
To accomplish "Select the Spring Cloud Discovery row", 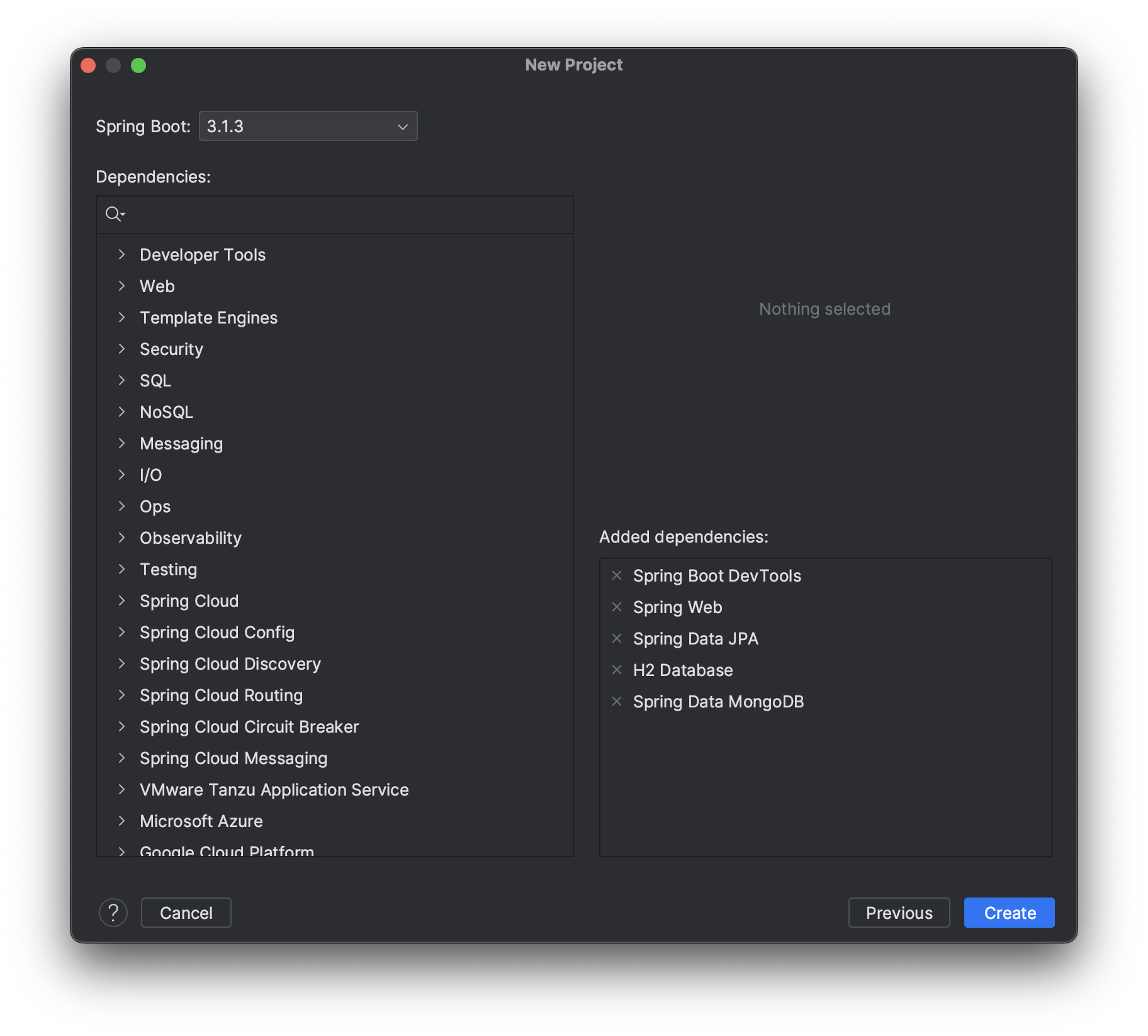I will point(335,663).
